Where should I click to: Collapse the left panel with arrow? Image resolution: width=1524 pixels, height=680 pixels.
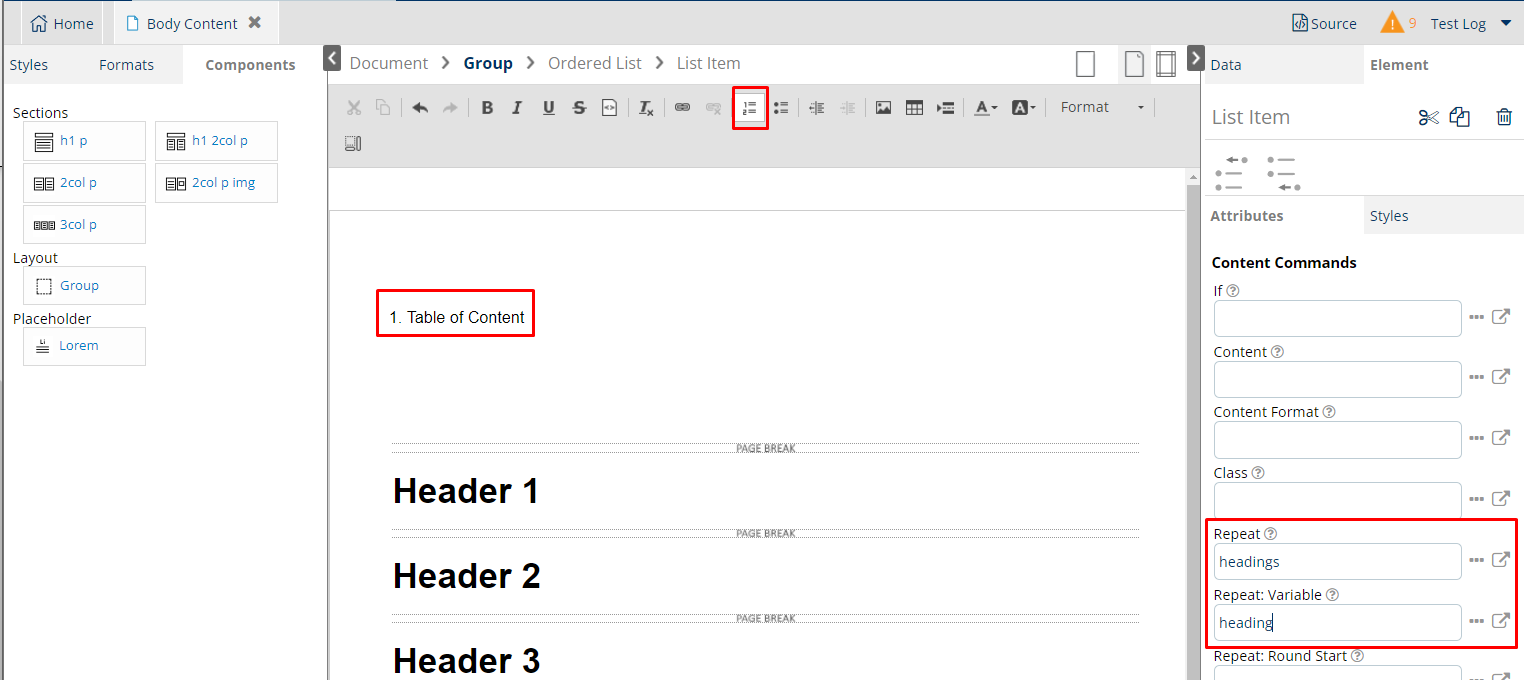click(333, 59)
